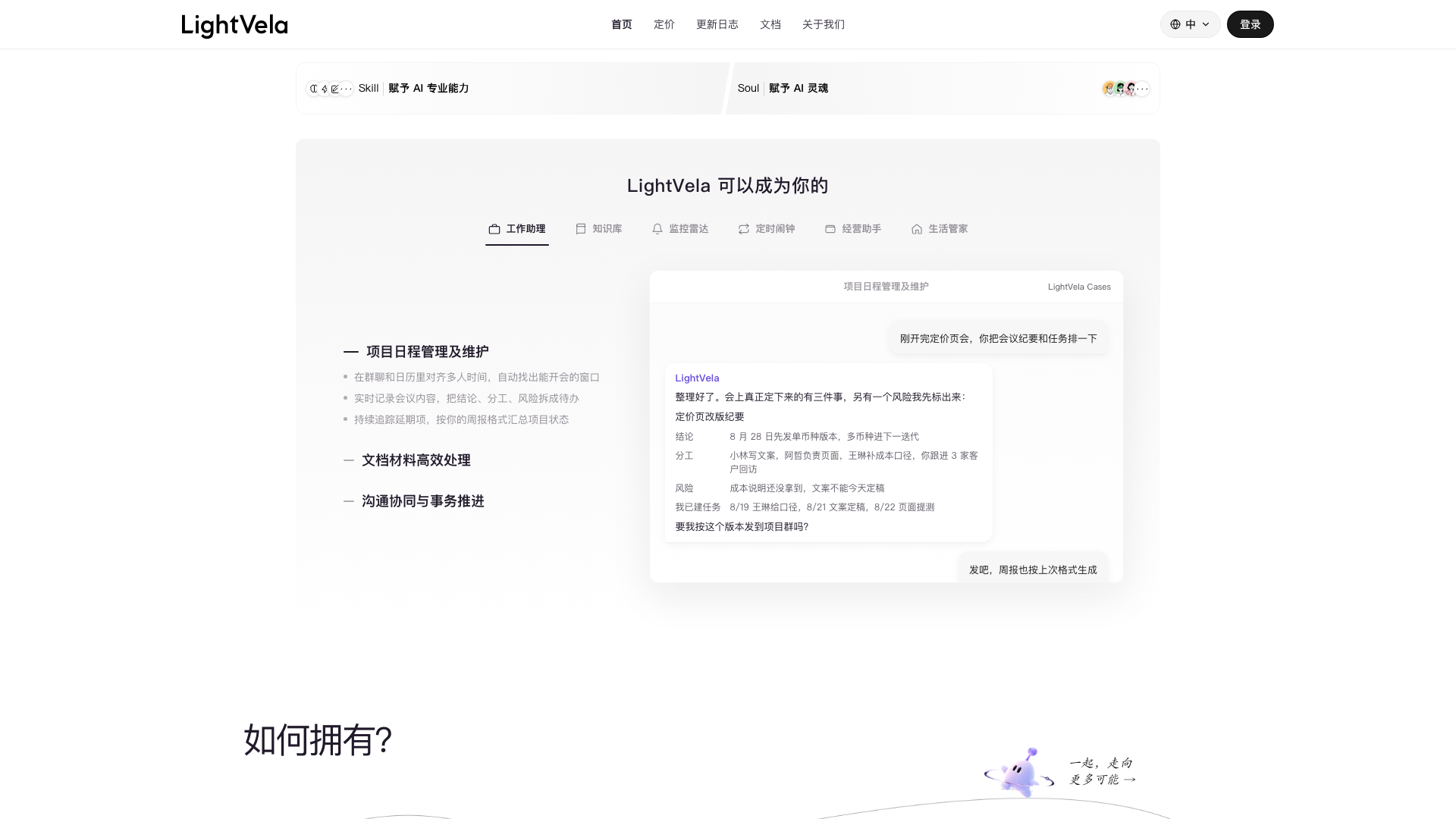Switch to the 生活管家 tab
This screenshot has height=819, width=1456.
point(940,229)
